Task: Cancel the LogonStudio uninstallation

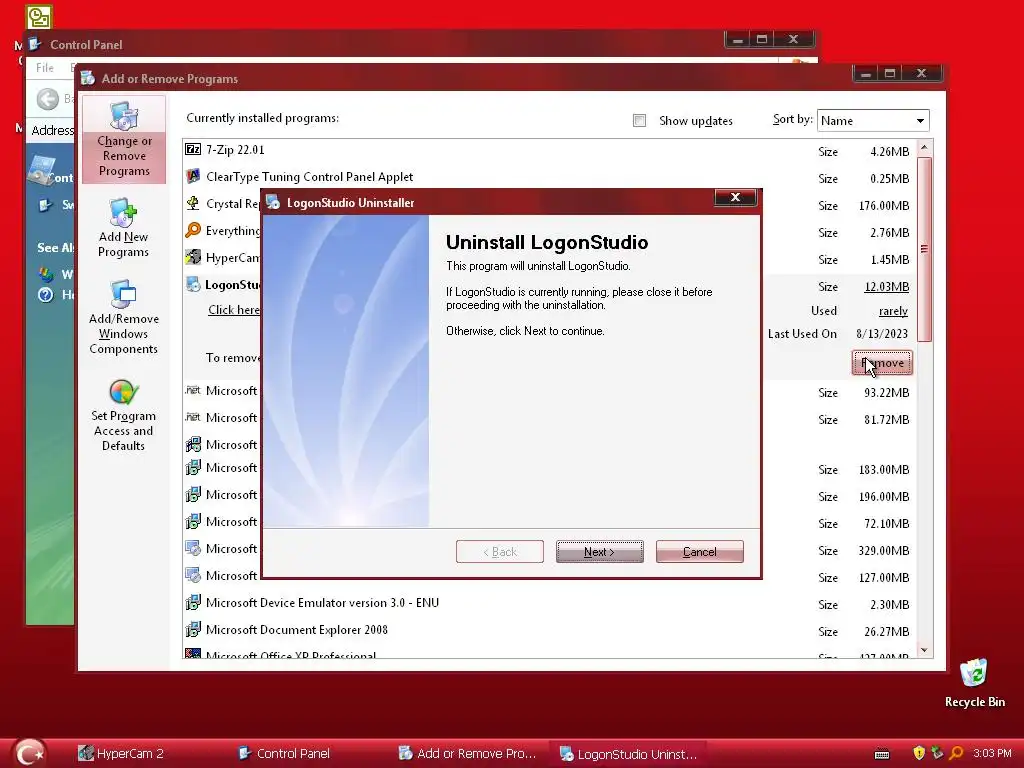Action: [x=699, y=552]
